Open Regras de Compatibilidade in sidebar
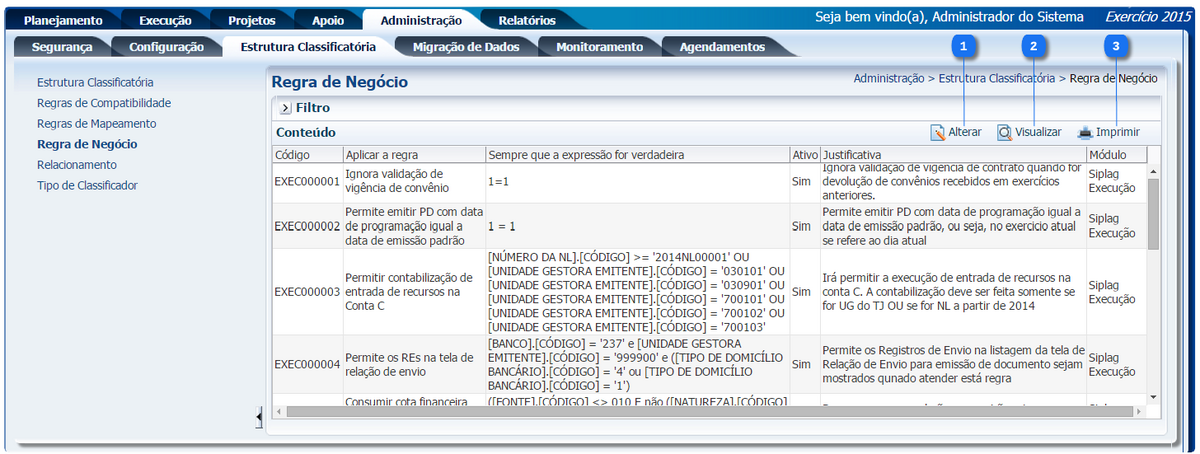1200x454 pixels. [x=104, y=103]
